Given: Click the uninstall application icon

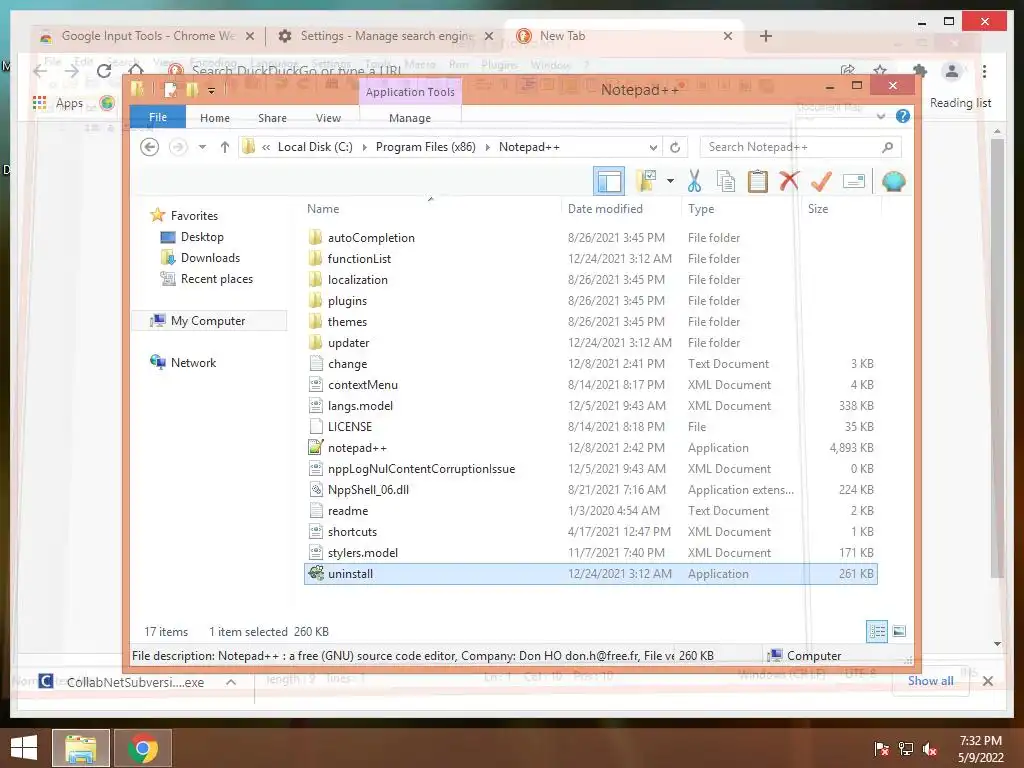Looking at the screenshot, I should (316, 573).
